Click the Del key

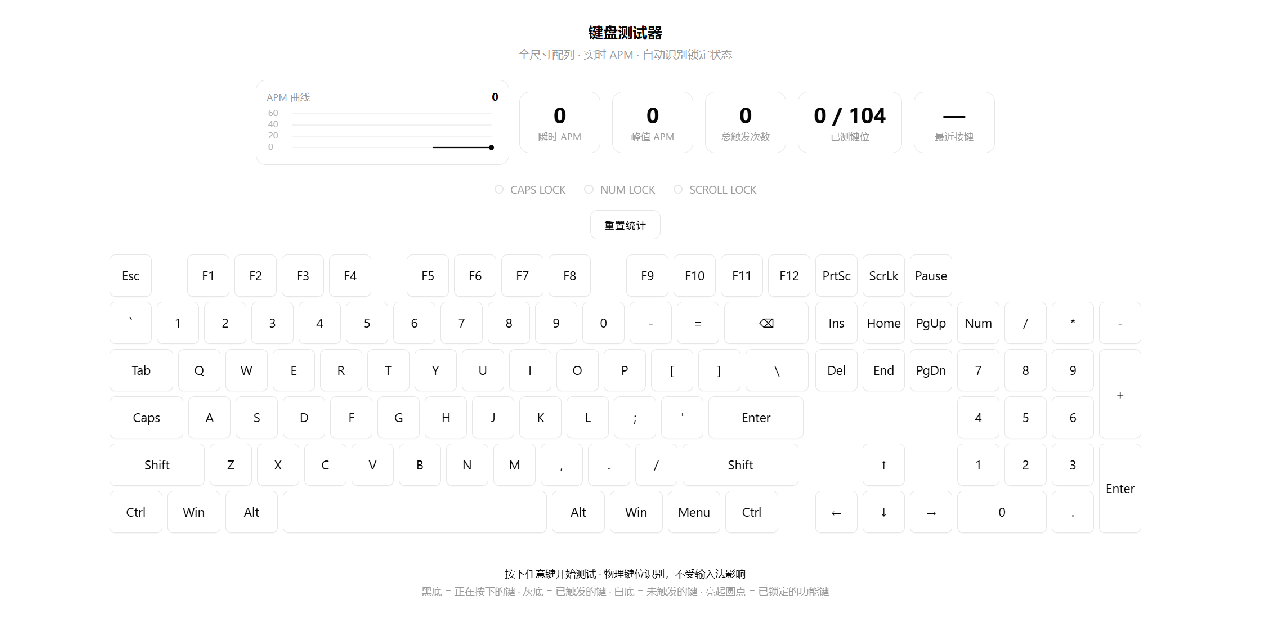tap(836, 370)
